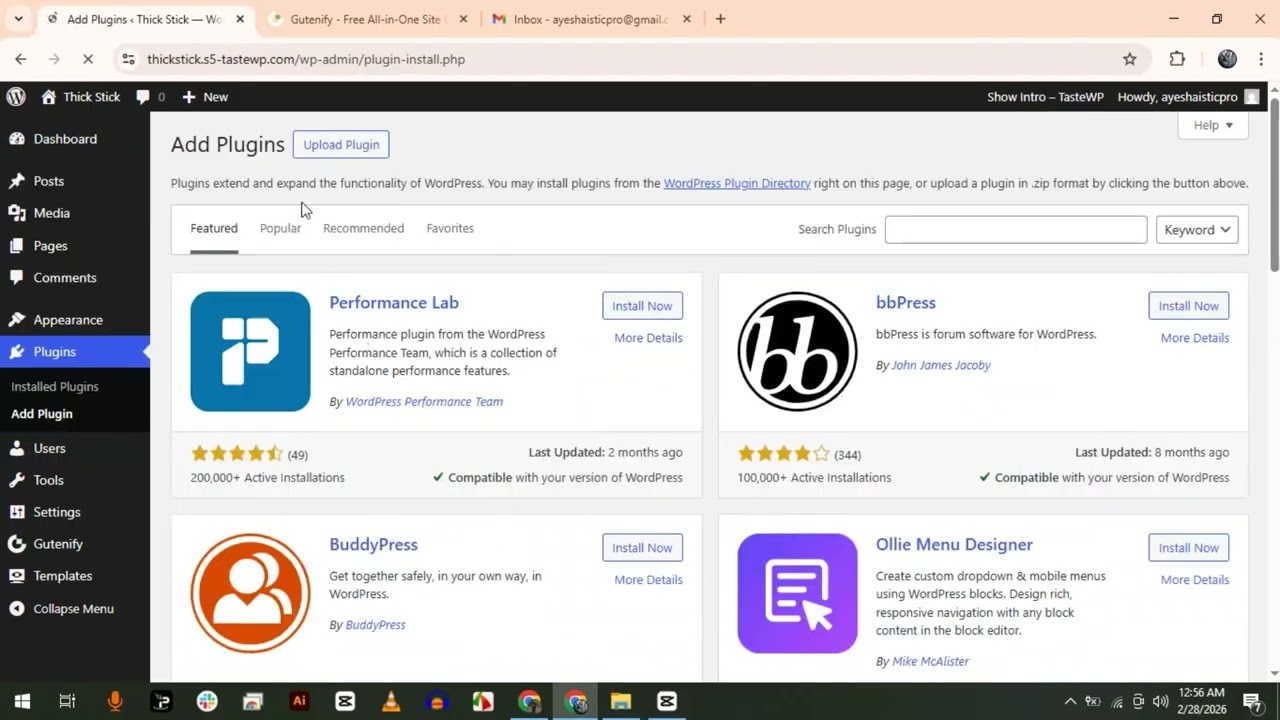The height and width of the screenshot is (720, 1280).
Task: Stop loading the page
Action: pos(88,59)
